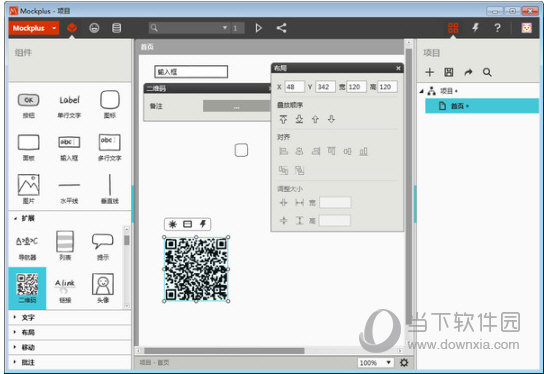The width and height of the screenshot is (544, 374).
Task: Move one layer up arrow icon
Action: click(315, 119)
